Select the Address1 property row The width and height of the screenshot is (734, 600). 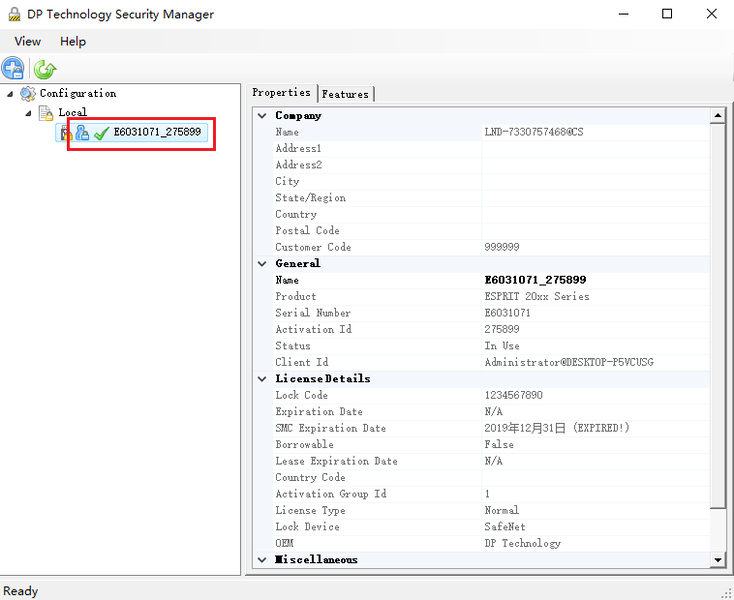click(492, 148)
